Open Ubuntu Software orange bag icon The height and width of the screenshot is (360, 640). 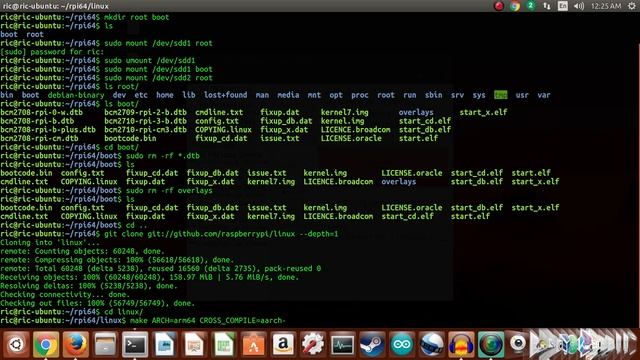point(253,345)
